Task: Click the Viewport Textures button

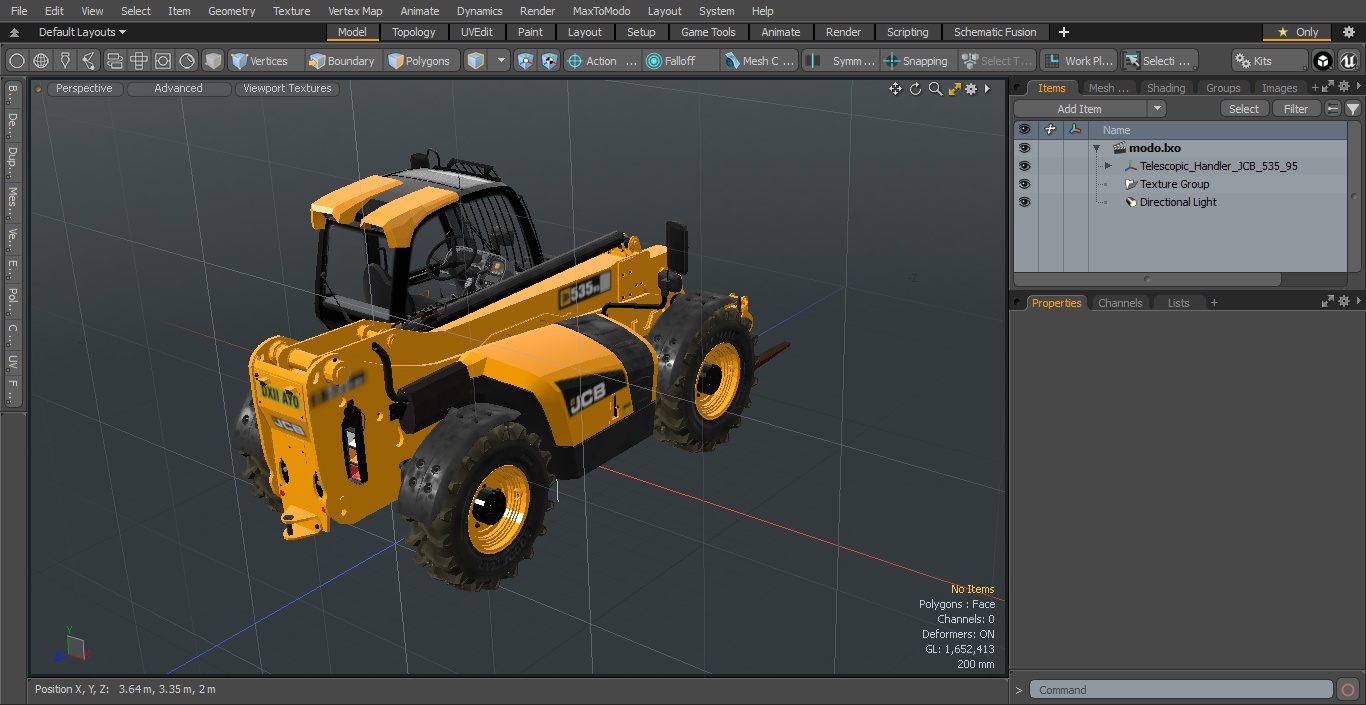Action: [287, 88]
